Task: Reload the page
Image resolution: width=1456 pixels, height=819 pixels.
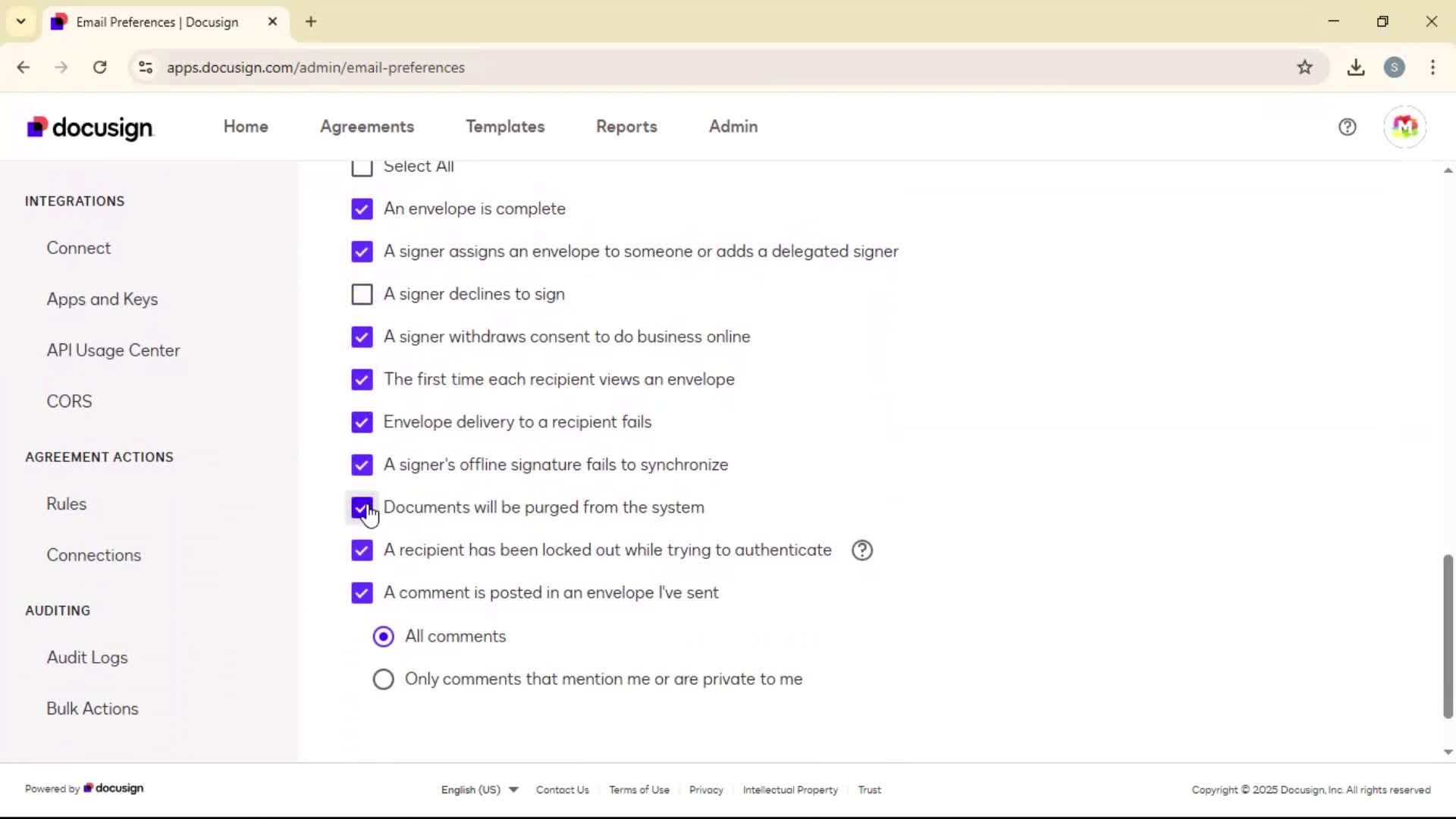Action: click(99, 67)
